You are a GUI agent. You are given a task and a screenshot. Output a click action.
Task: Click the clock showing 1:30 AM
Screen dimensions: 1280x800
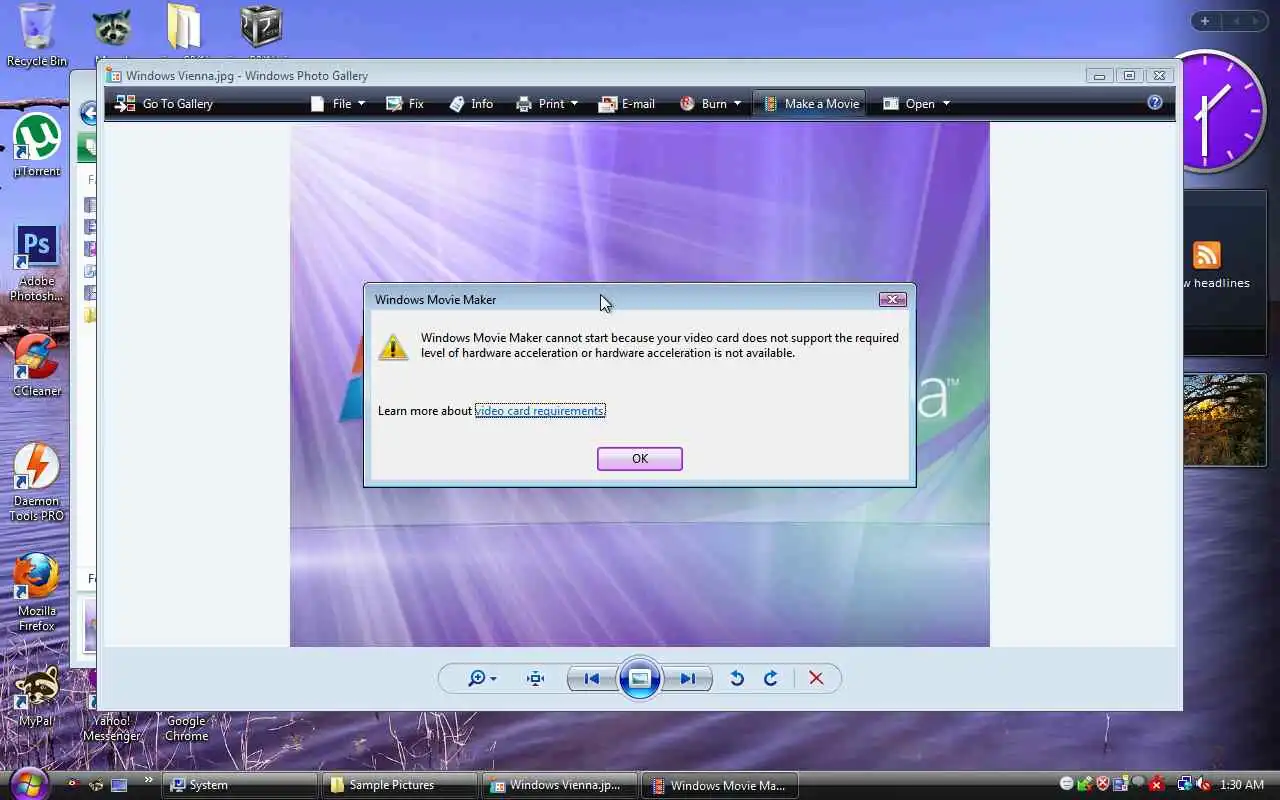click(1241, 785)
